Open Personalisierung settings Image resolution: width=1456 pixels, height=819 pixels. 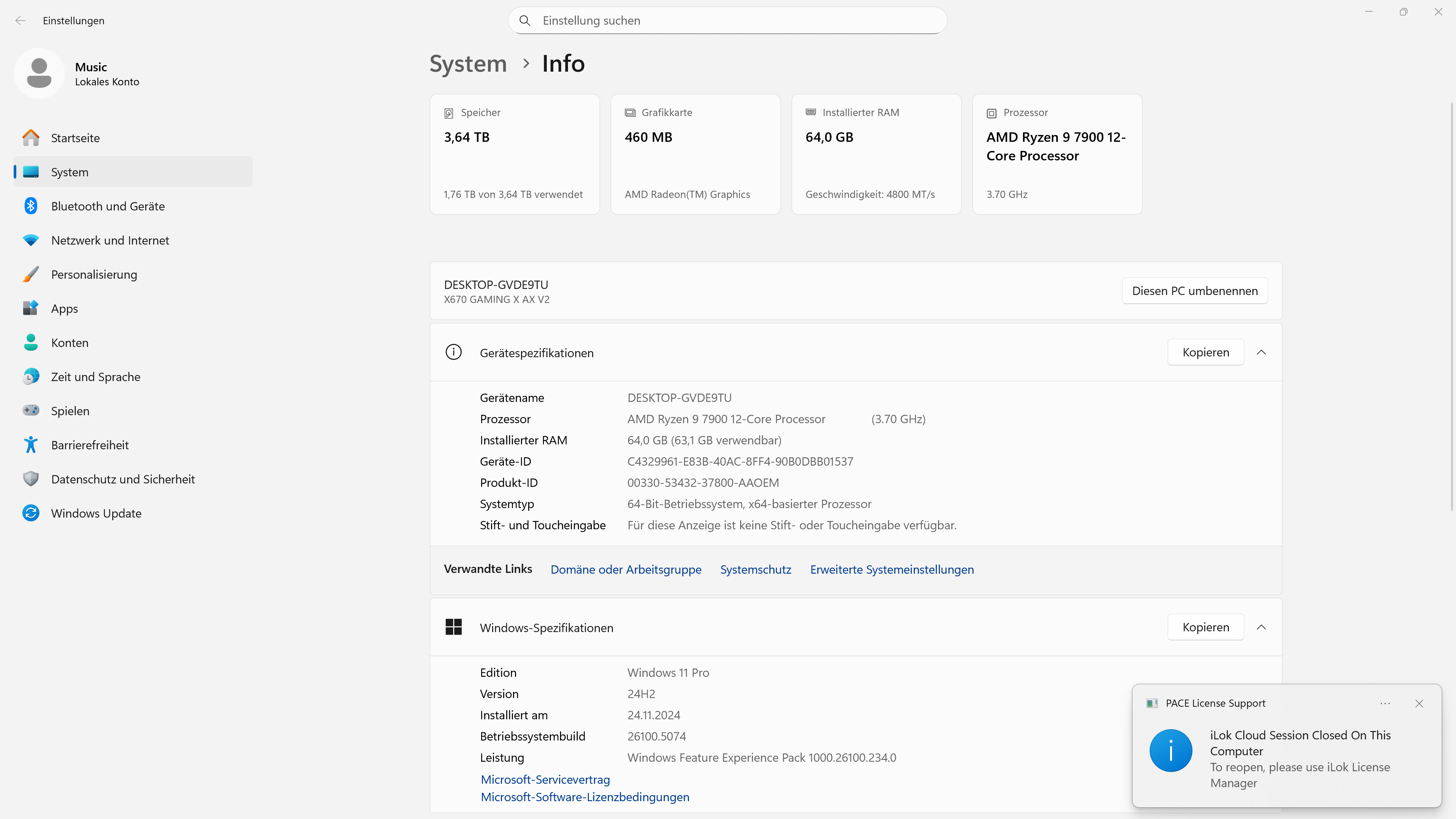[x=133, y=274]
